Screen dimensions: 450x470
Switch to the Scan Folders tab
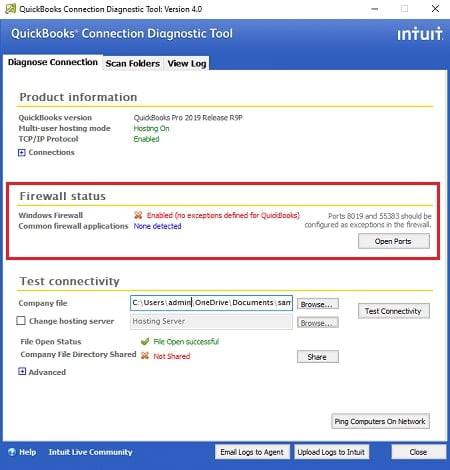coord(133,63)
